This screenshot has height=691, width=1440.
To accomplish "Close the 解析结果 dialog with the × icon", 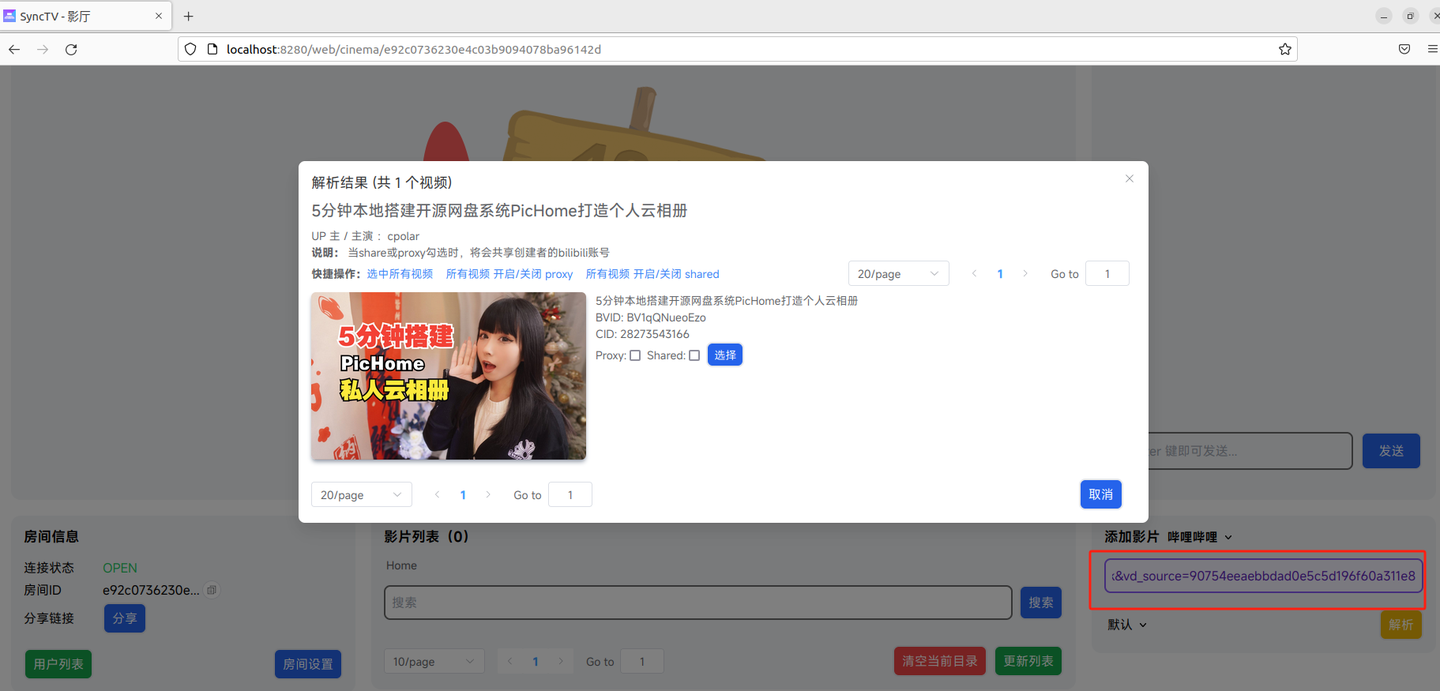I will point(1129,178).
